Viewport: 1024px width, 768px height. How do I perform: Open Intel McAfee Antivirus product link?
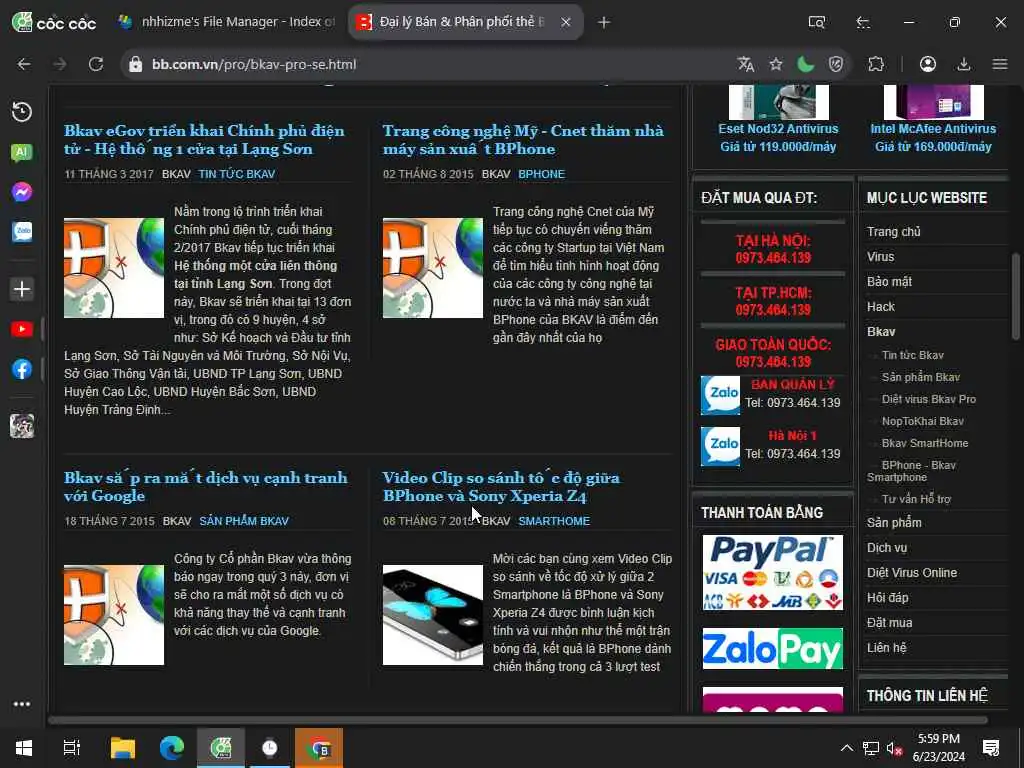click(933, 129)
